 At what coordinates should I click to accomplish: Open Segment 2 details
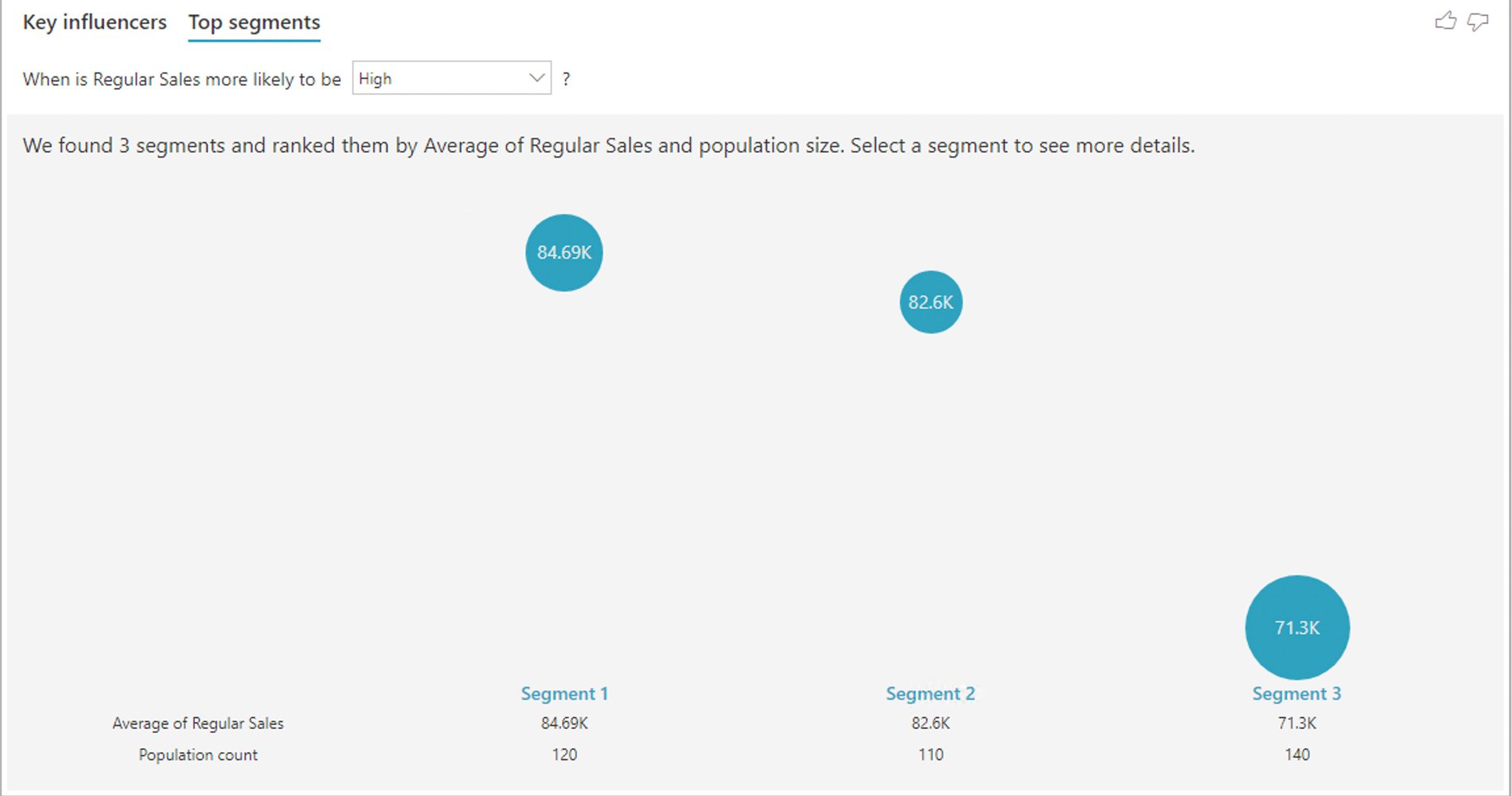click(929, 693)
